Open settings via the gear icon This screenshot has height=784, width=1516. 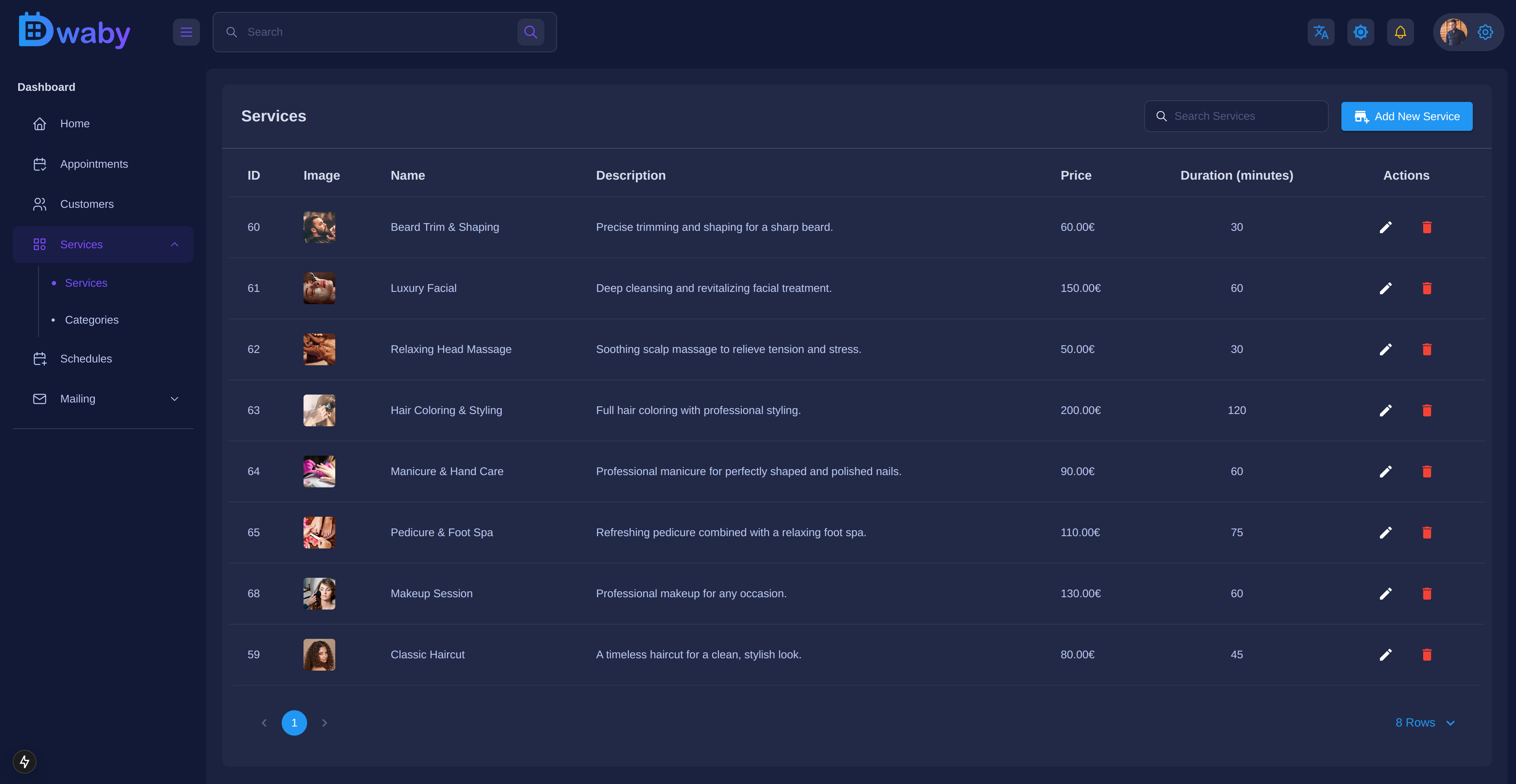(x=1485, y=32)
